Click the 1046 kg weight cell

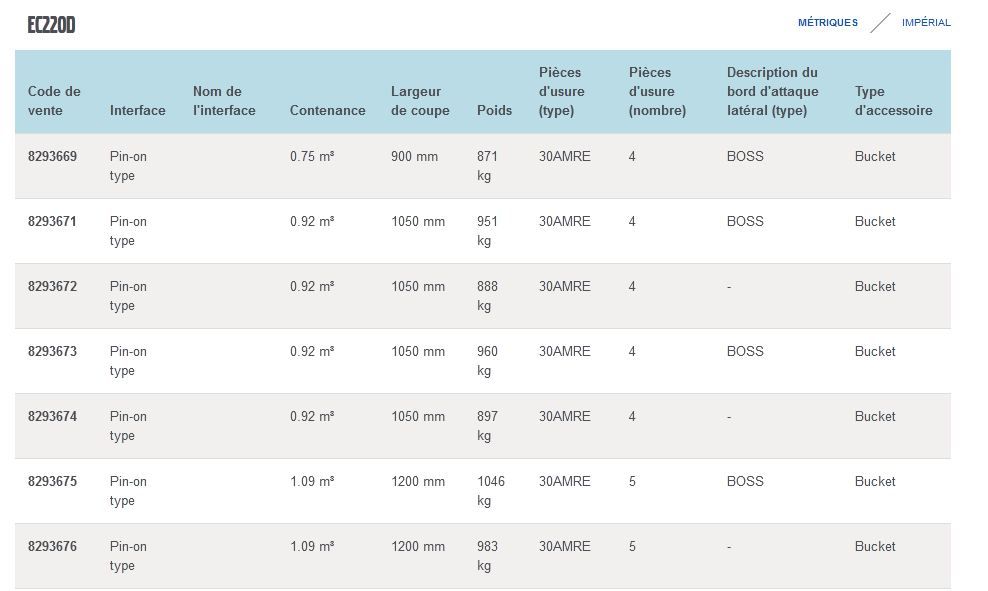tap(491, 491)
